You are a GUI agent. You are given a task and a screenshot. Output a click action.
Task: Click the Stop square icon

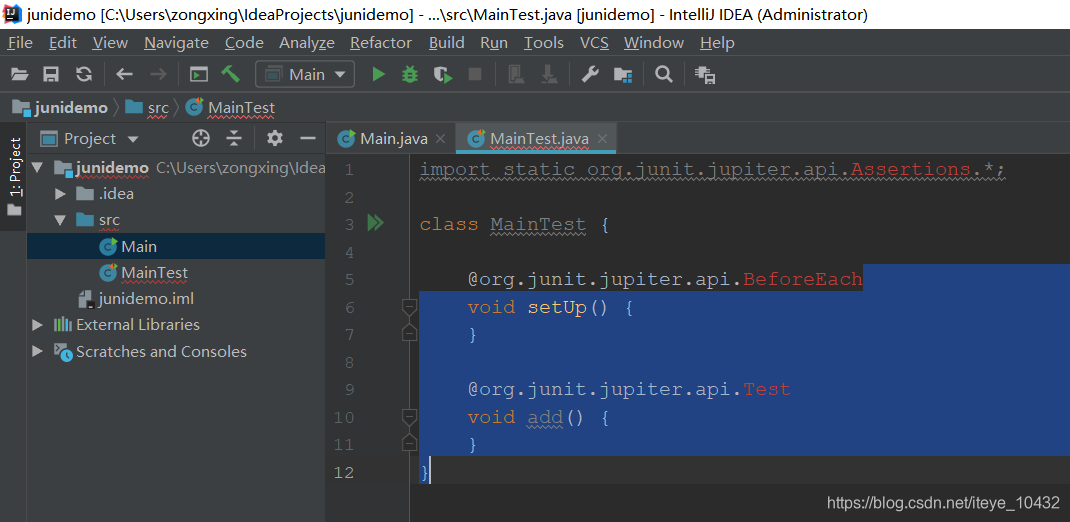pyautogui.click(x=475, y=74)
